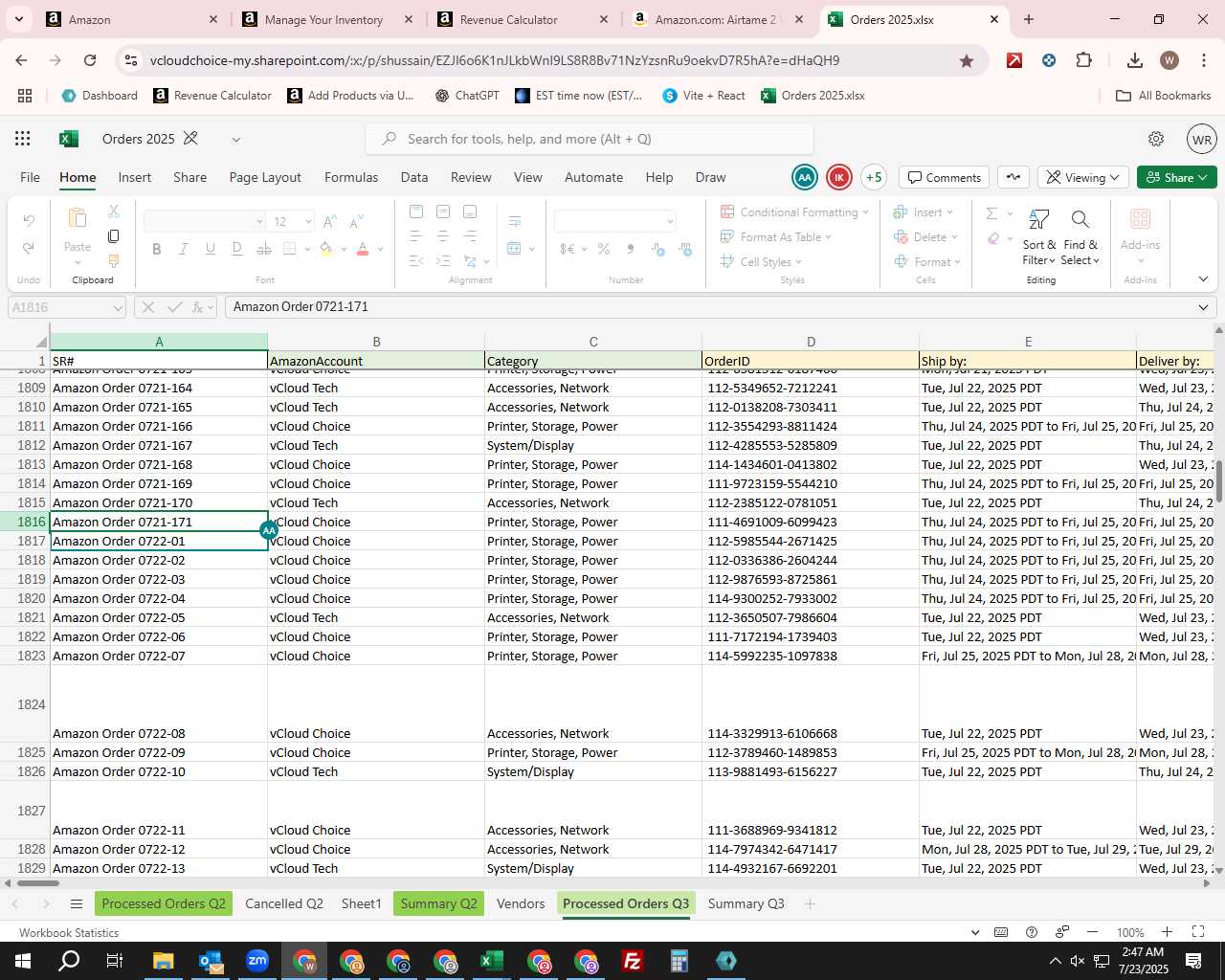Click the fullscreen icon in status bar
The height and width of the screenshot is (980, 1225).
pos(1198,932)
